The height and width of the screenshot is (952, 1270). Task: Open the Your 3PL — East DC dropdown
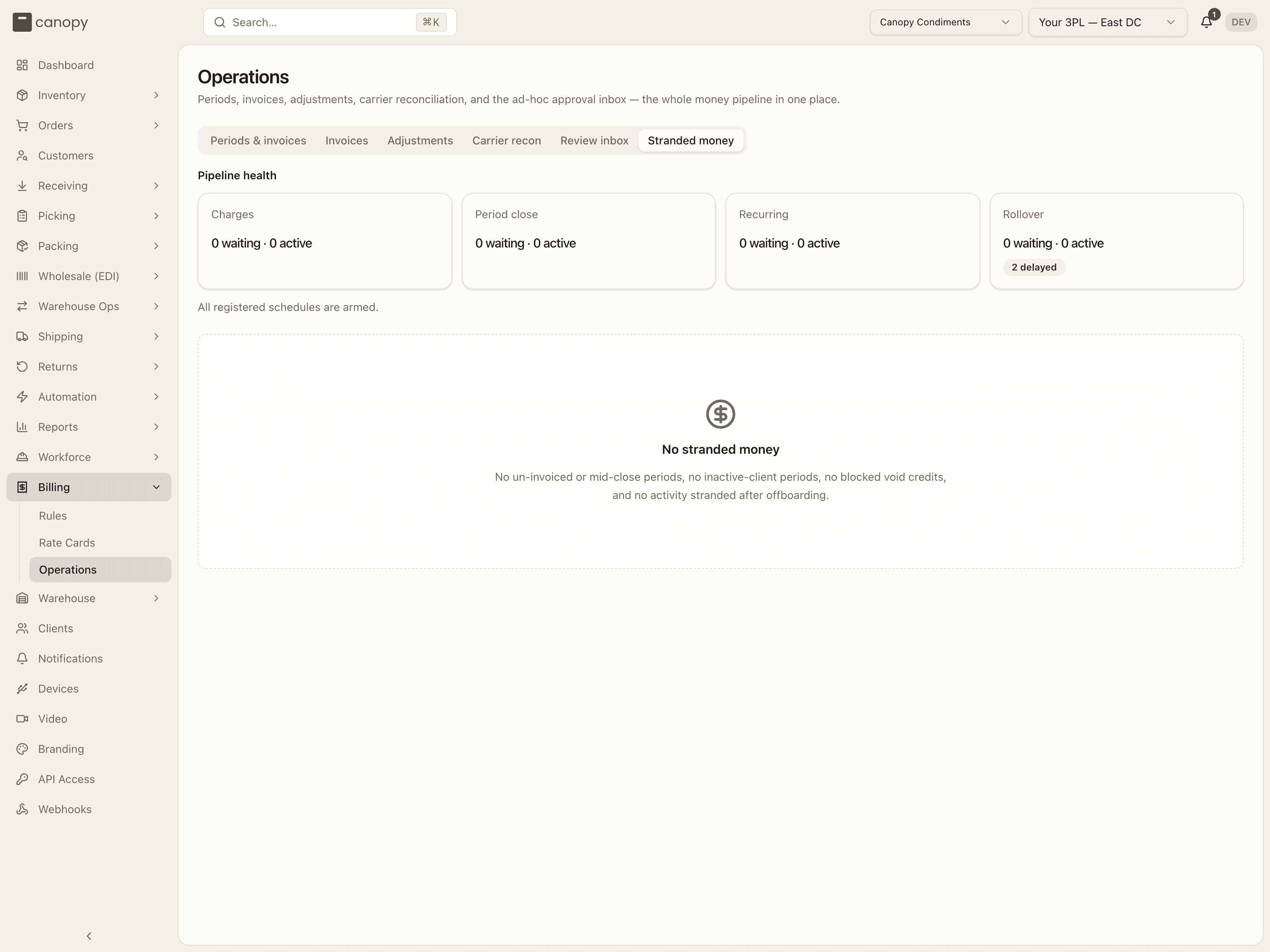coord(1107,22)
